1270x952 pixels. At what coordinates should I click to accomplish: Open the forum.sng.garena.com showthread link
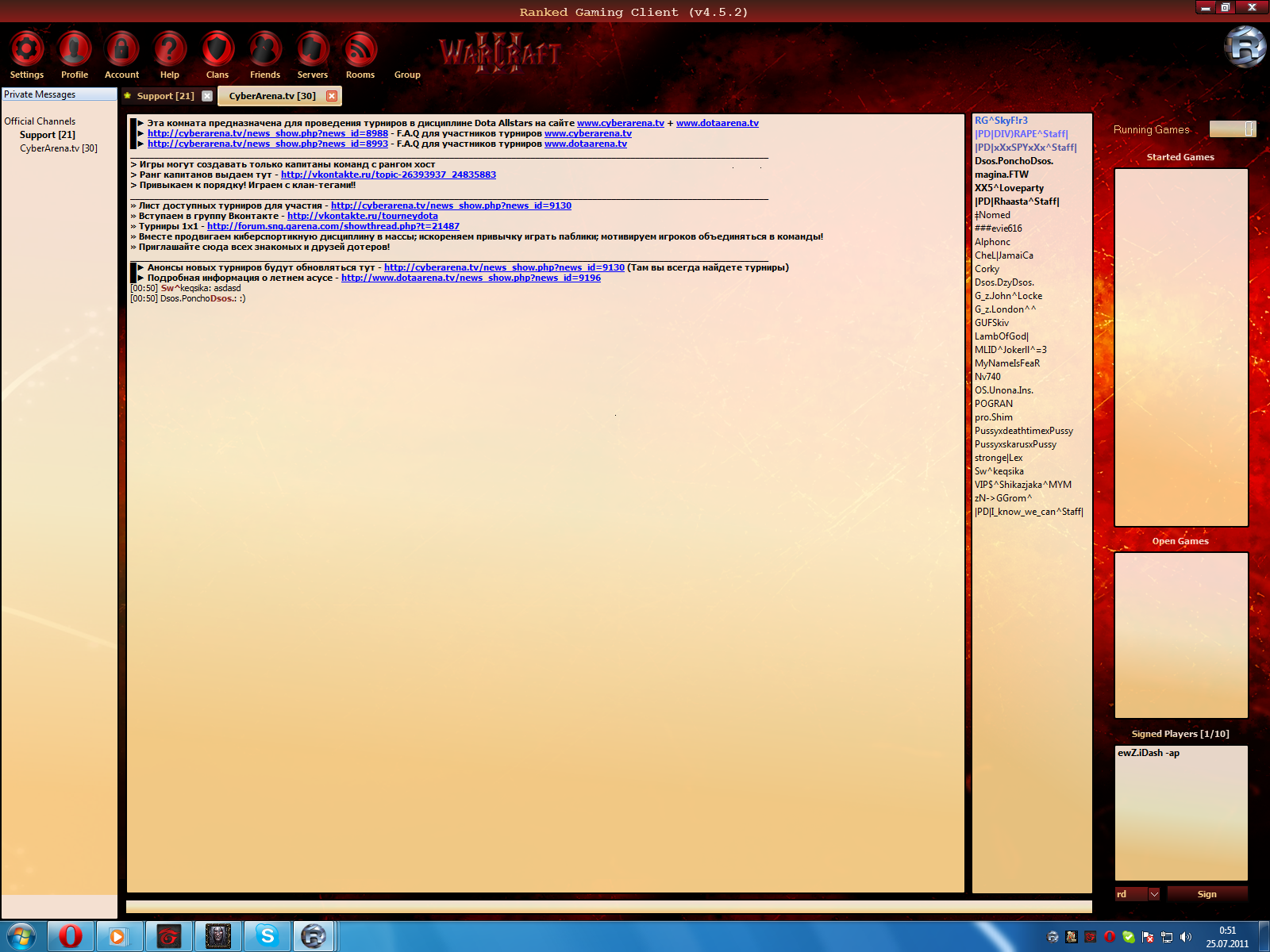[x=333, y=226]
